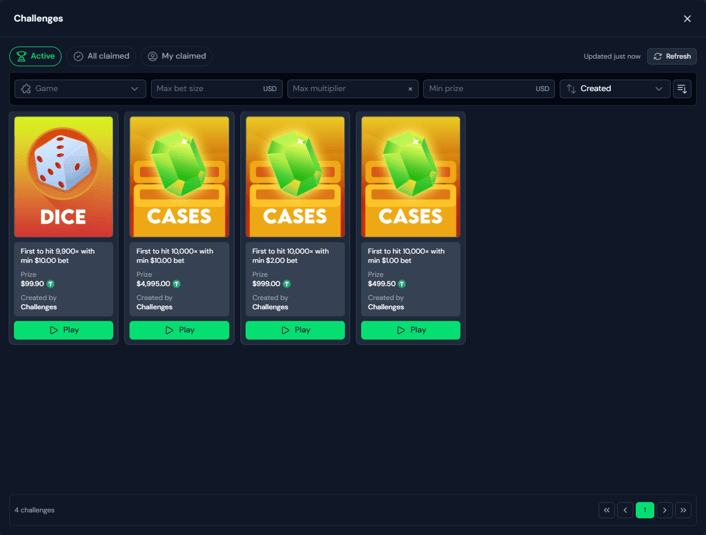This screenshot has height=535, width=706.
Task: Play the $999.00 Cases challenge
Action: (295, 330)
